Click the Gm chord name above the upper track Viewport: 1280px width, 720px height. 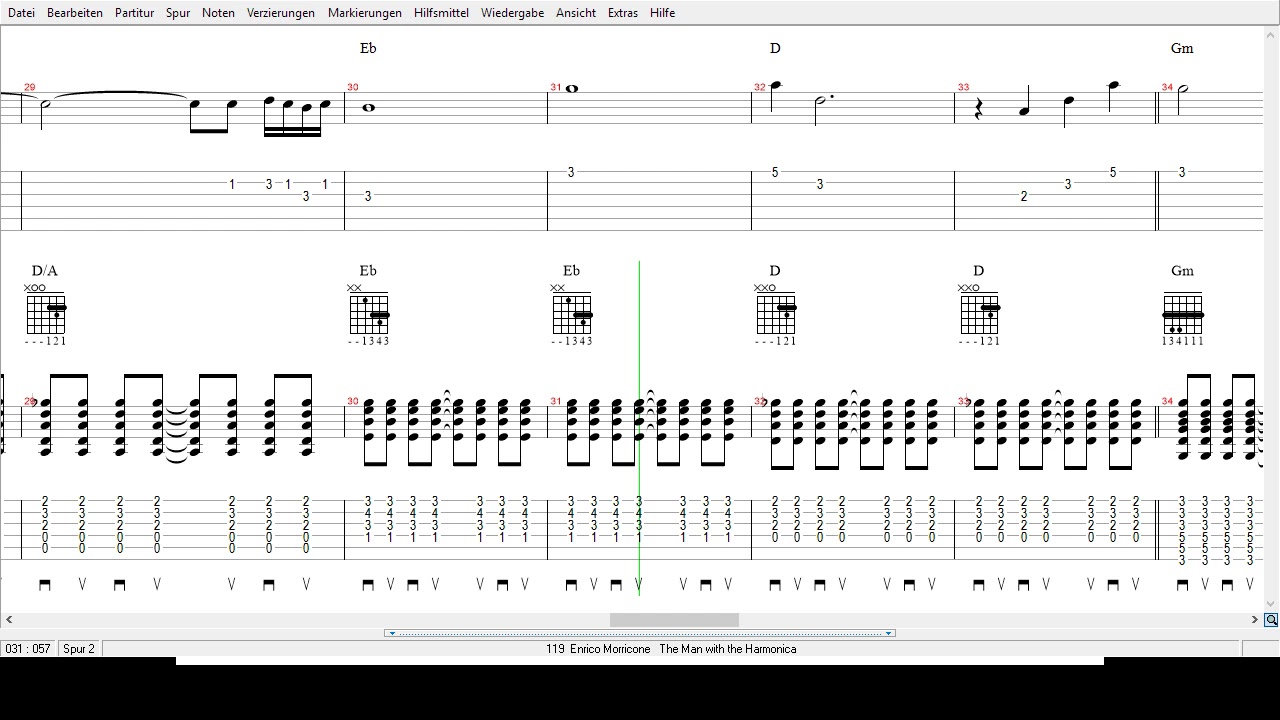pos(1182,48)
